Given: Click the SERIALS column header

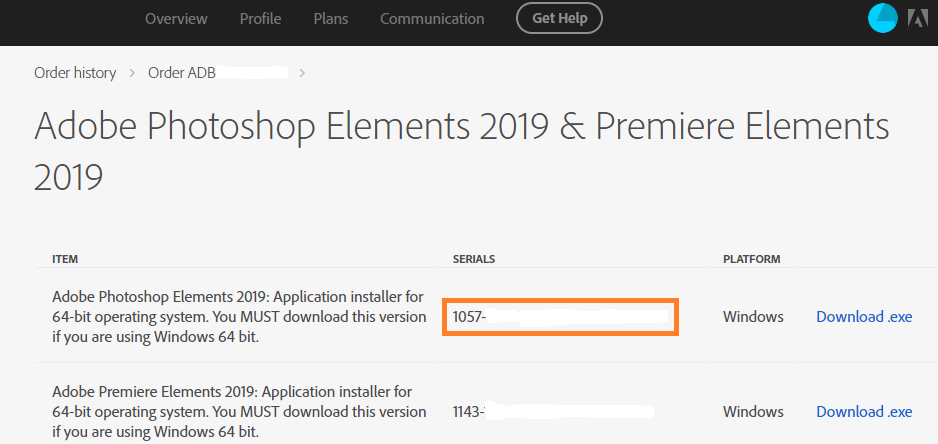Looking at the screenshot, I should coord(474,259).
